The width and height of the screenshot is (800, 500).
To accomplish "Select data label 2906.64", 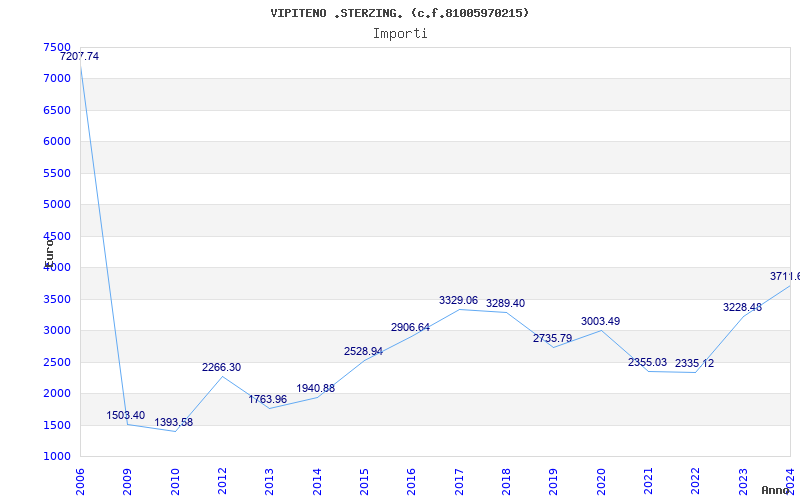I will pyautogui.click(x=410, y=328).
